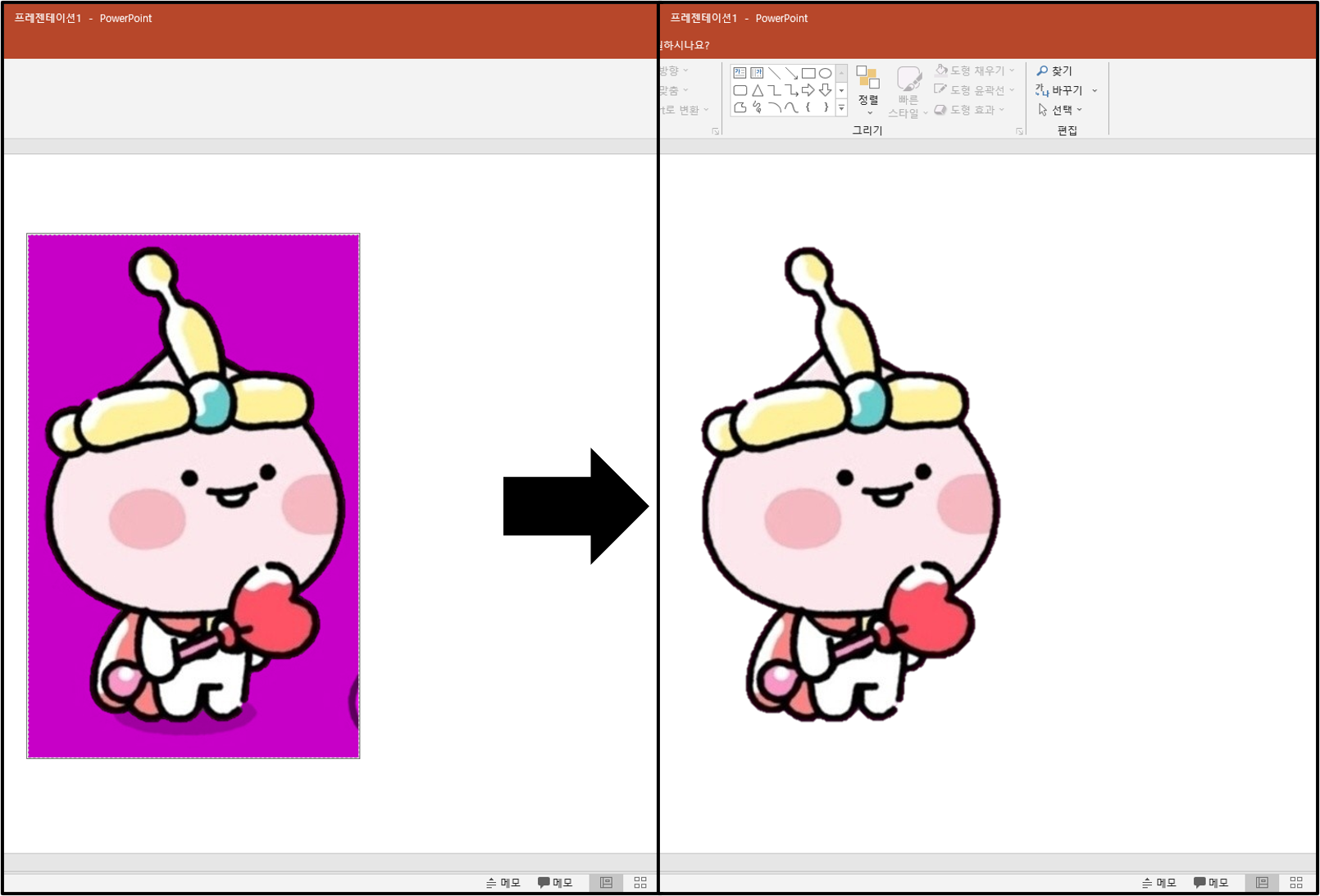
Task: Pick the straight line shape
Action: tap(774, 73)
